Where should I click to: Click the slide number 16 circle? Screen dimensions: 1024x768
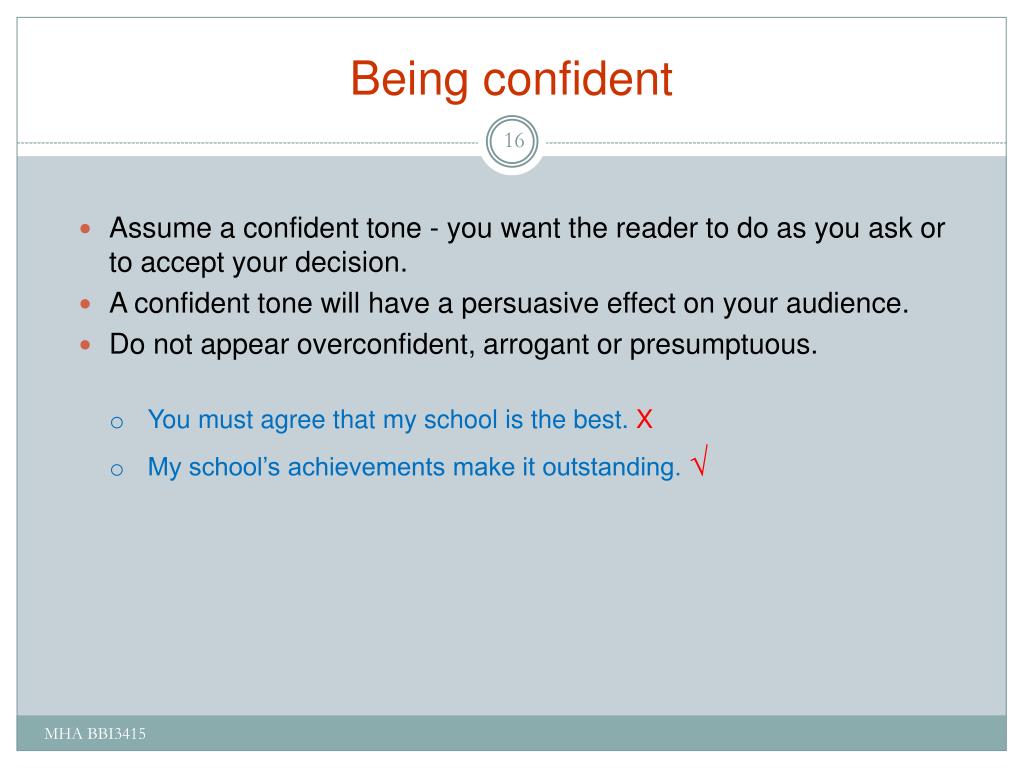513,141
